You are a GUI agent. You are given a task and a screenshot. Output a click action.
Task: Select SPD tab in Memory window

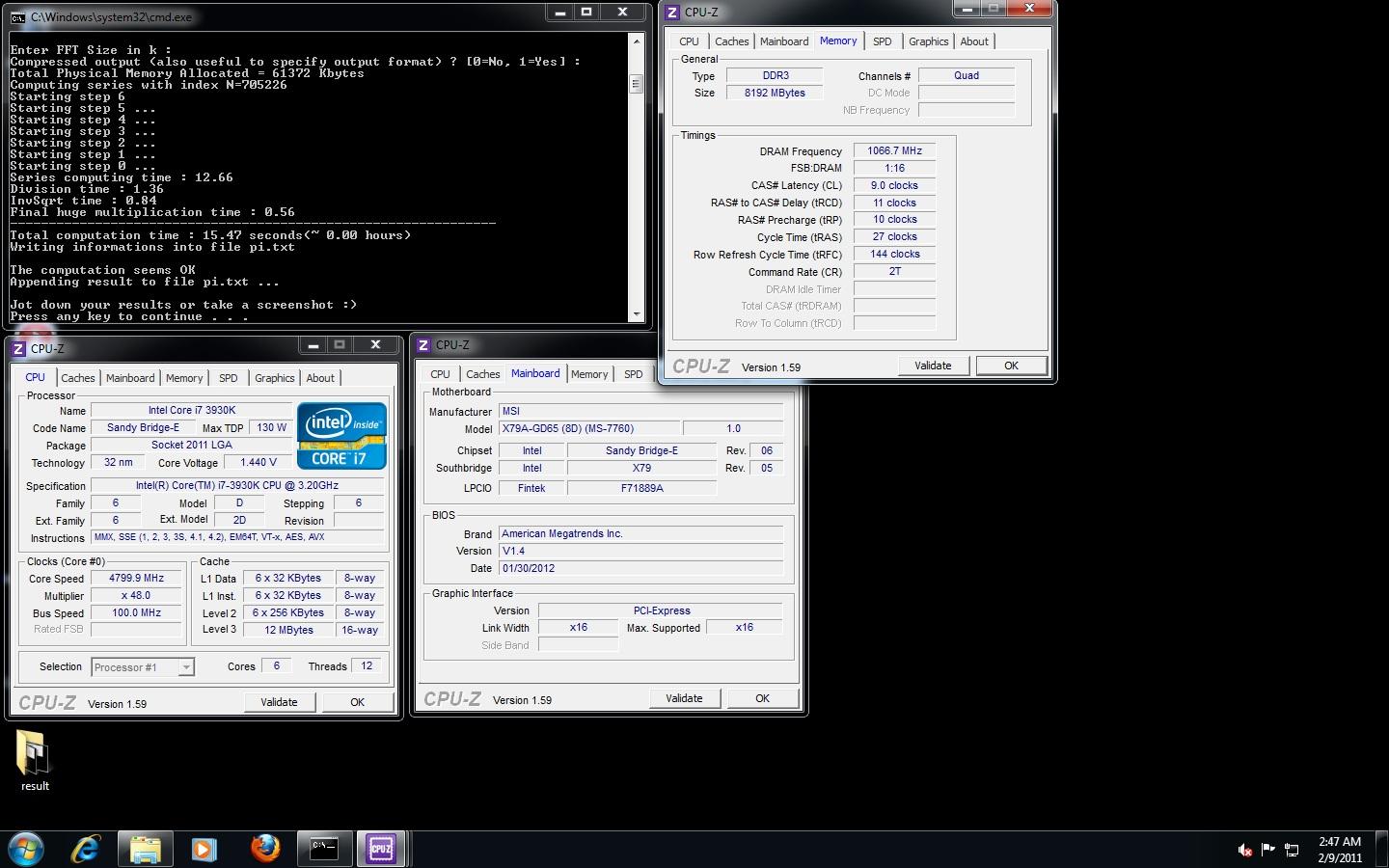[882, 41]
